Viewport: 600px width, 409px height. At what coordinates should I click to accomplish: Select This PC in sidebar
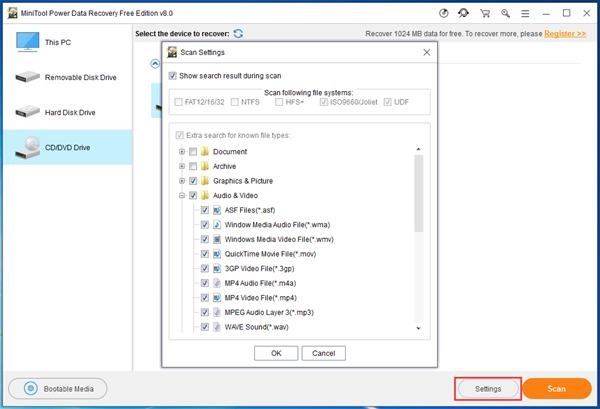tap(68, 42)
